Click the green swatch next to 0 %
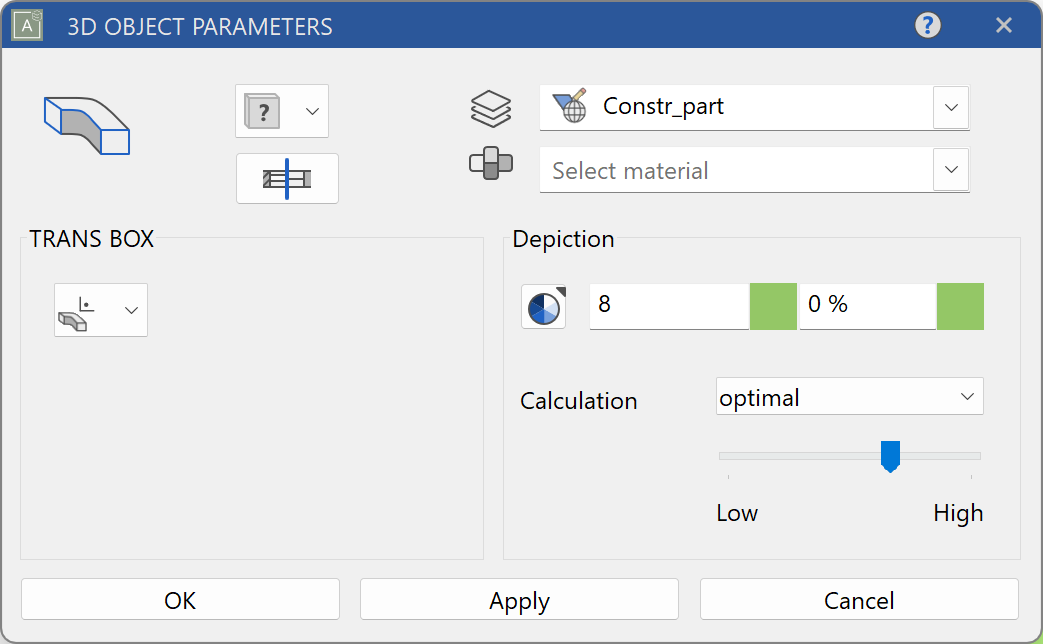This screenshot has width=1043, height=644. [x=960, y=306]
